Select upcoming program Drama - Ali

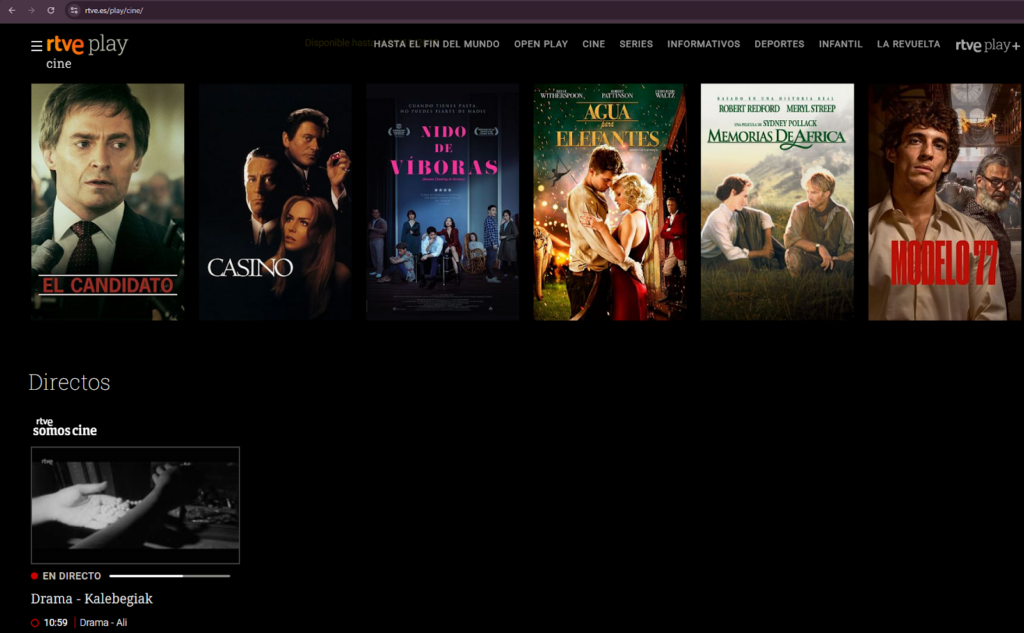(x=103, y=623)
